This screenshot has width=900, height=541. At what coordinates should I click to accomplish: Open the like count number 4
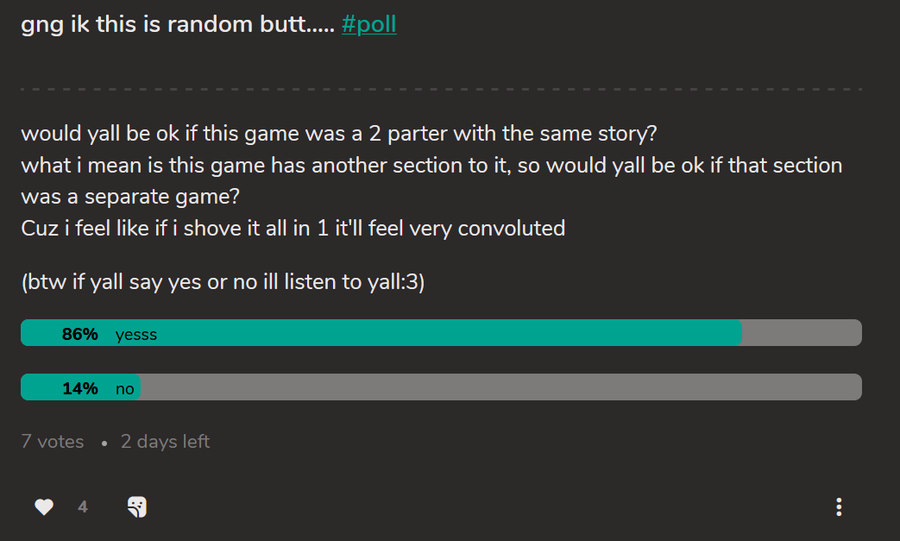pos(83,507)
